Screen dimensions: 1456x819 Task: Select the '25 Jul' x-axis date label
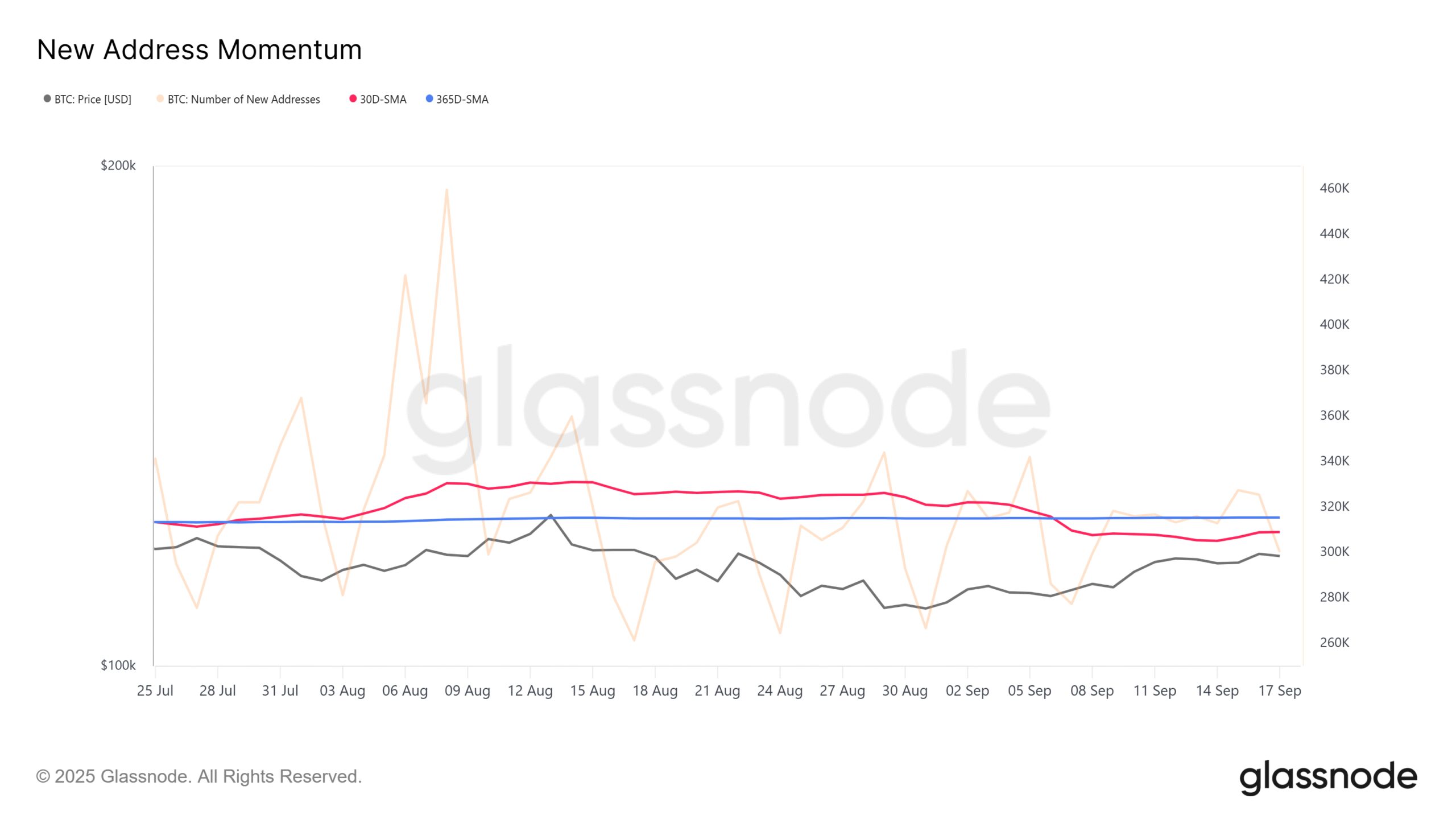[x=155, y=690]
